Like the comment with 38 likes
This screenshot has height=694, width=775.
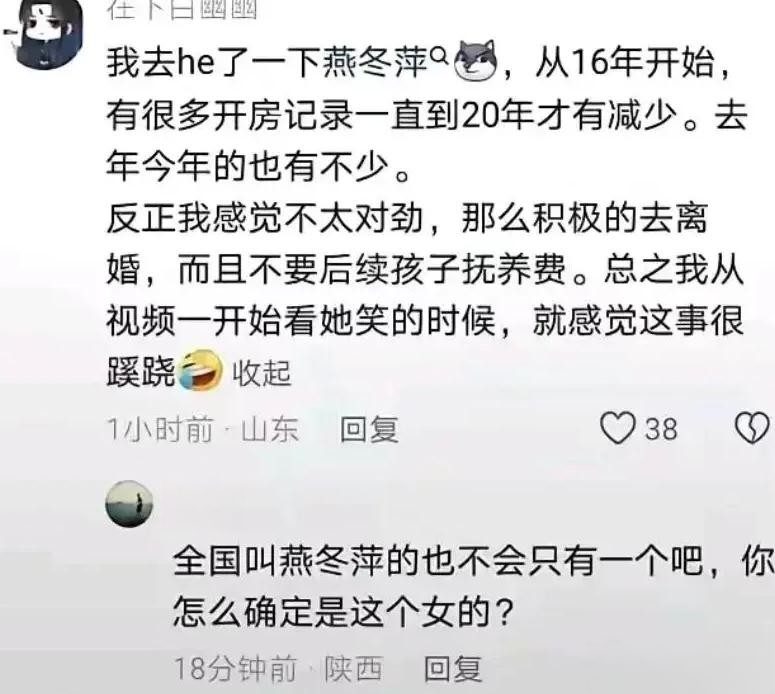617,428
